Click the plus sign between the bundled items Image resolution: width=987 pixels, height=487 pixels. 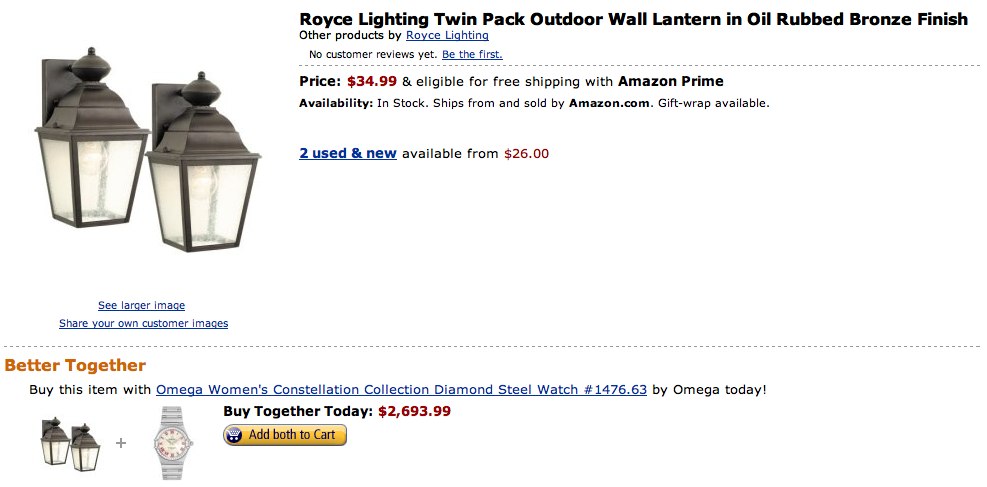pyautogui.click(x=121, y=443)
